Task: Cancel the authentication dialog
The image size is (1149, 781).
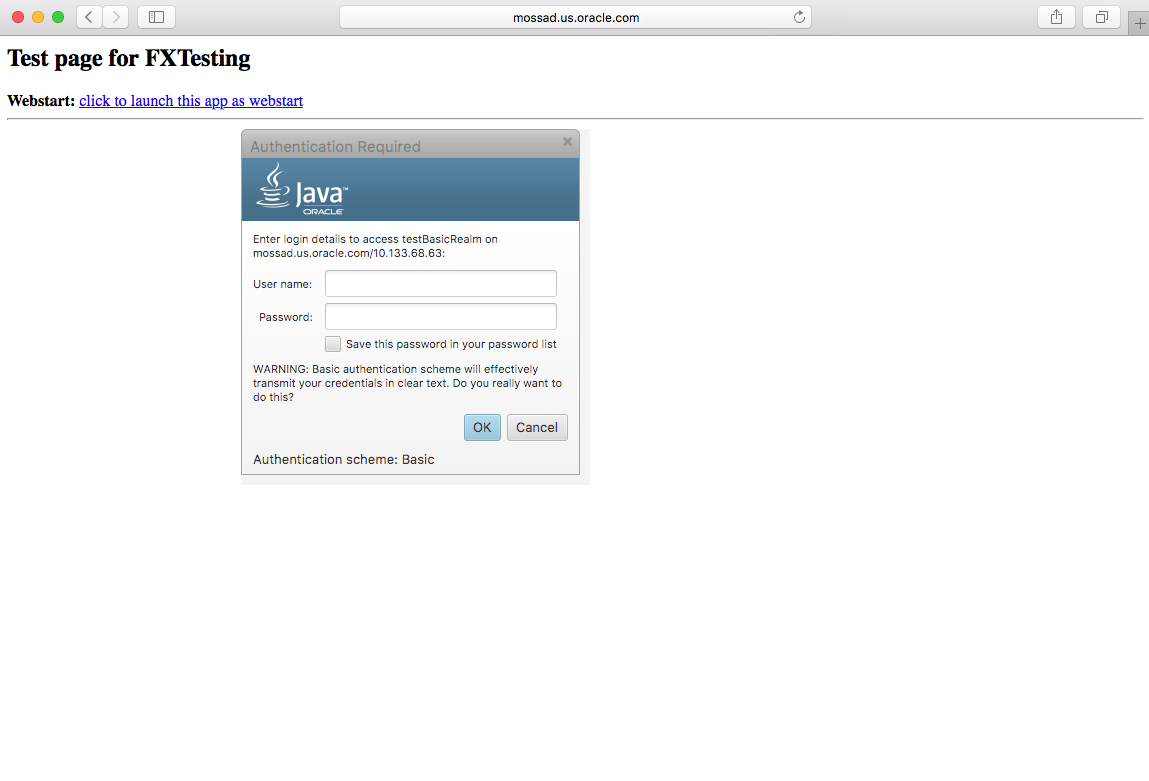Action: click(x=537, y=428)
